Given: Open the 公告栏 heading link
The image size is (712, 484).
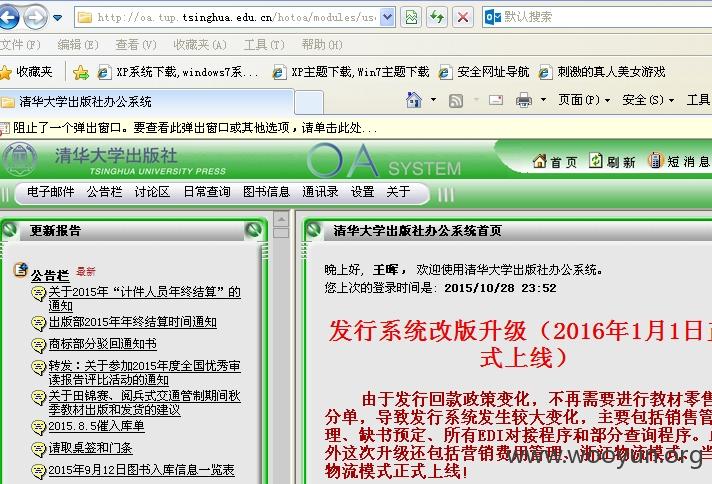Looking at the screenshot, I should [x=50, y=276].
